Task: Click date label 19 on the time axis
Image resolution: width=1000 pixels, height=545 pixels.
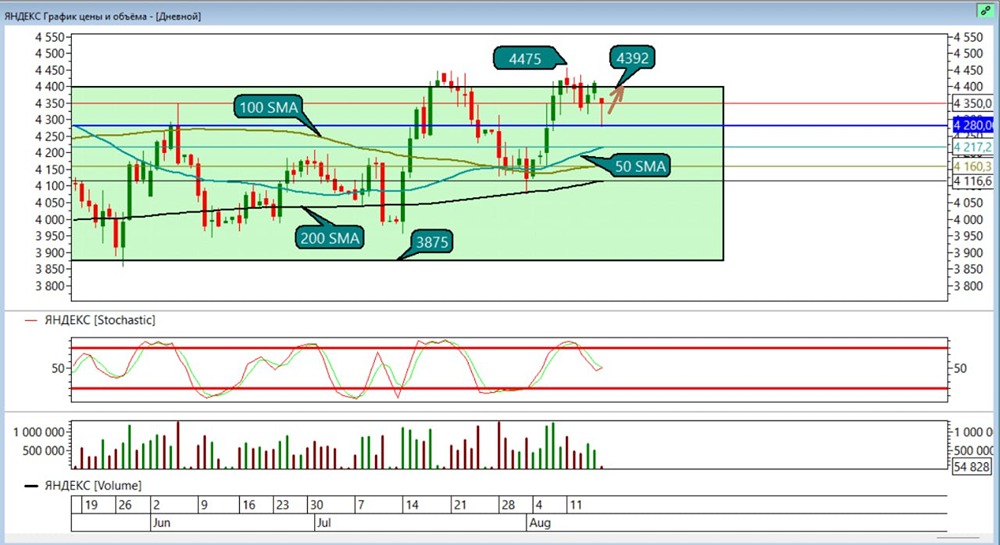Action: coord(91,505)
